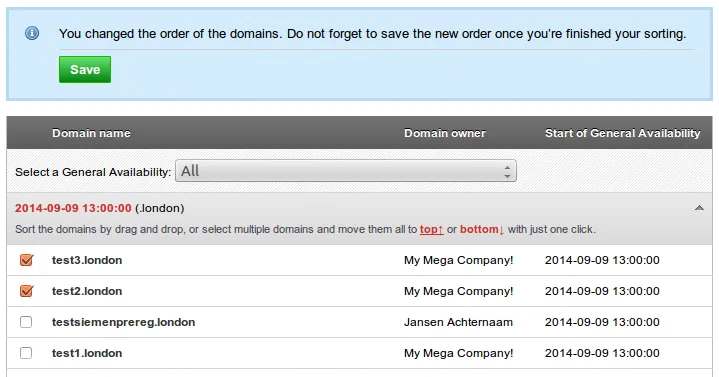
Task: Tick the test1.london checkbox
Action: pyautogui.click(x=26, y=353)
